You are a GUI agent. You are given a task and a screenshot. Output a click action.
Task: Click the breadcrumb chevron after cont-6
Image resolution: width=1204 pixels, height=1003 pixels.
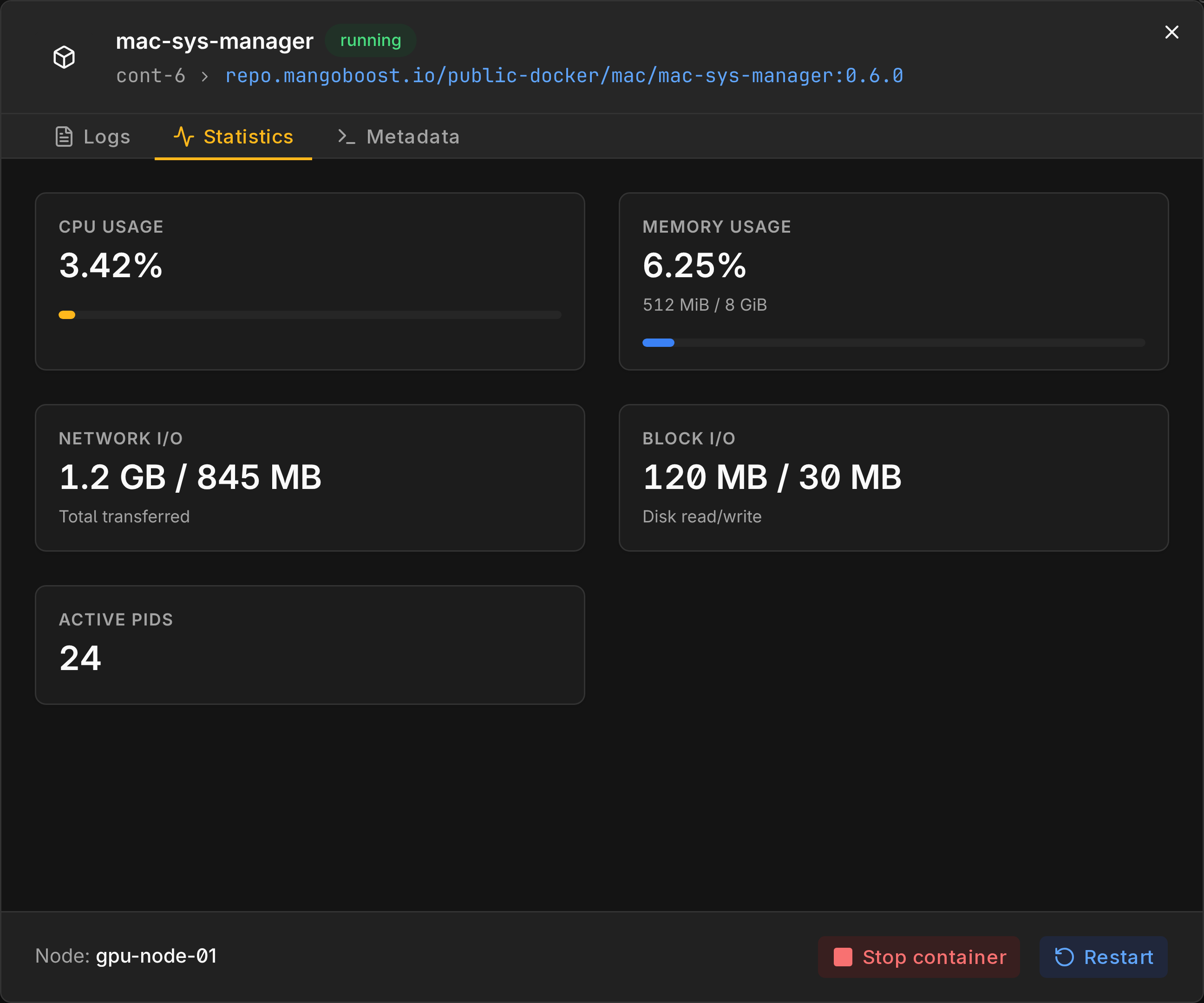pos(205,77)
